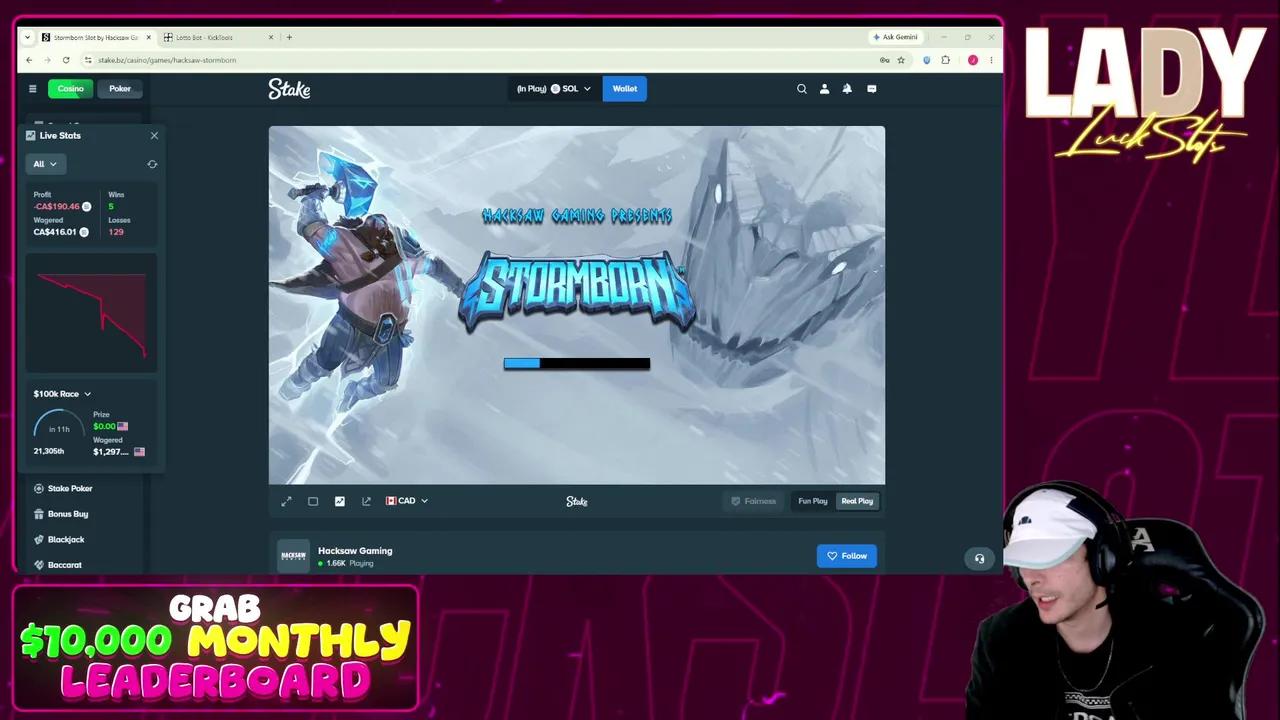
Task: Open live support headset button
Action: [979, 559]
